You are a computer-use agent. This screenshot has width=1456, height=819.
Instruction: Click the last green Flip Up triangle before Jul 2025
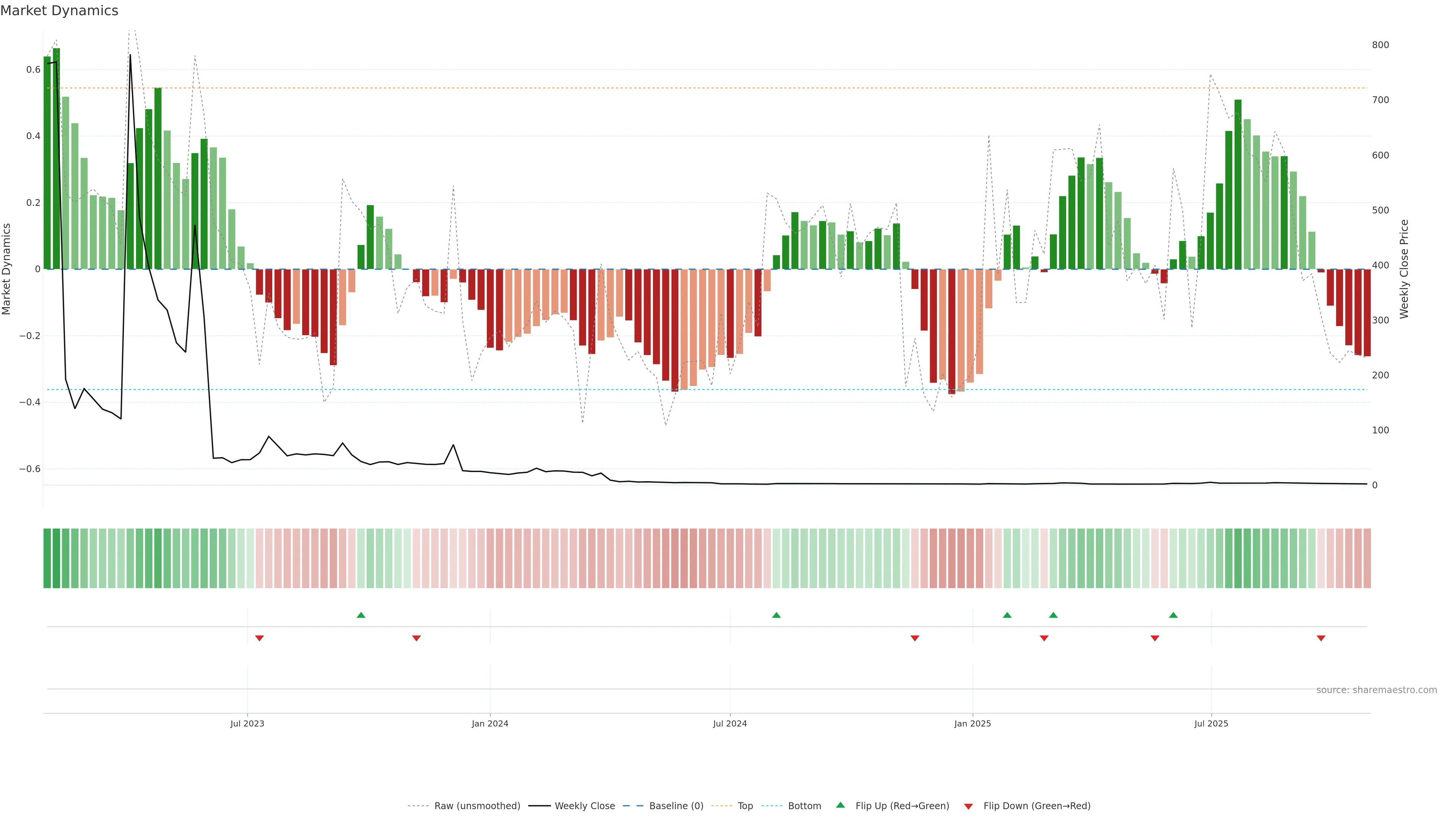coord(1174,615)
